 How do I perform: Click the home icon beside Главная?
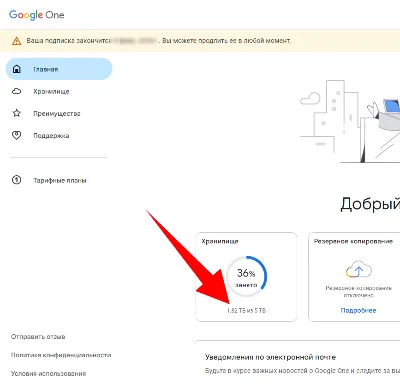(16, 69)
